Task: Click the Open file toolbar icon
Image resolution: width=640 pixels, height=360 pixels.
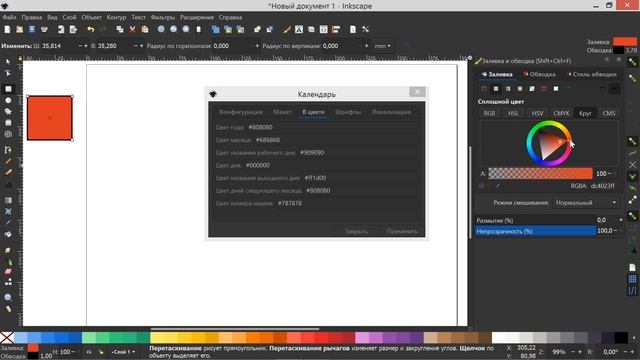Action: coord(19,29)
